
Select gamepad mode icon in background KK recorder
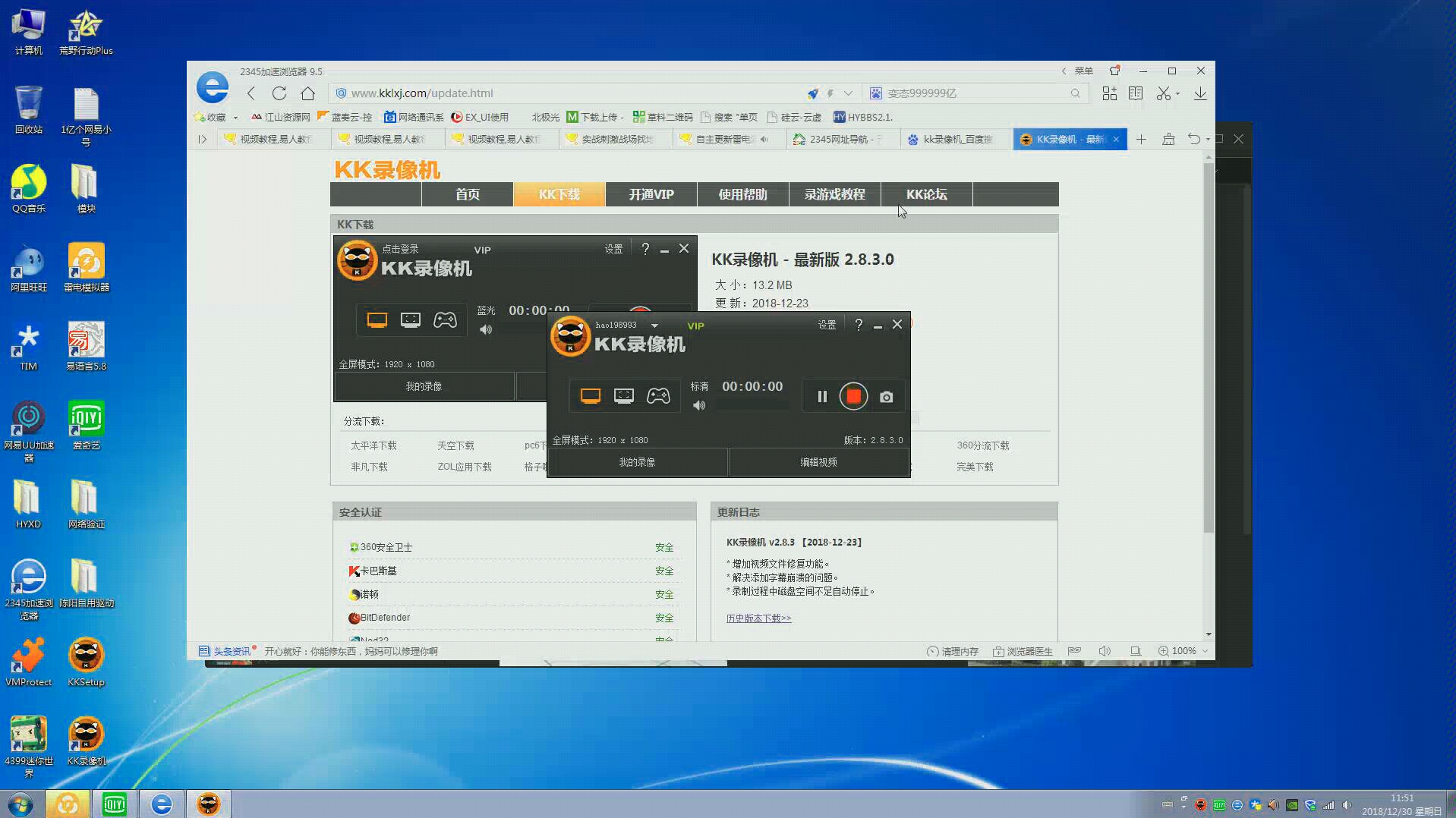click(x=445, y=320)
